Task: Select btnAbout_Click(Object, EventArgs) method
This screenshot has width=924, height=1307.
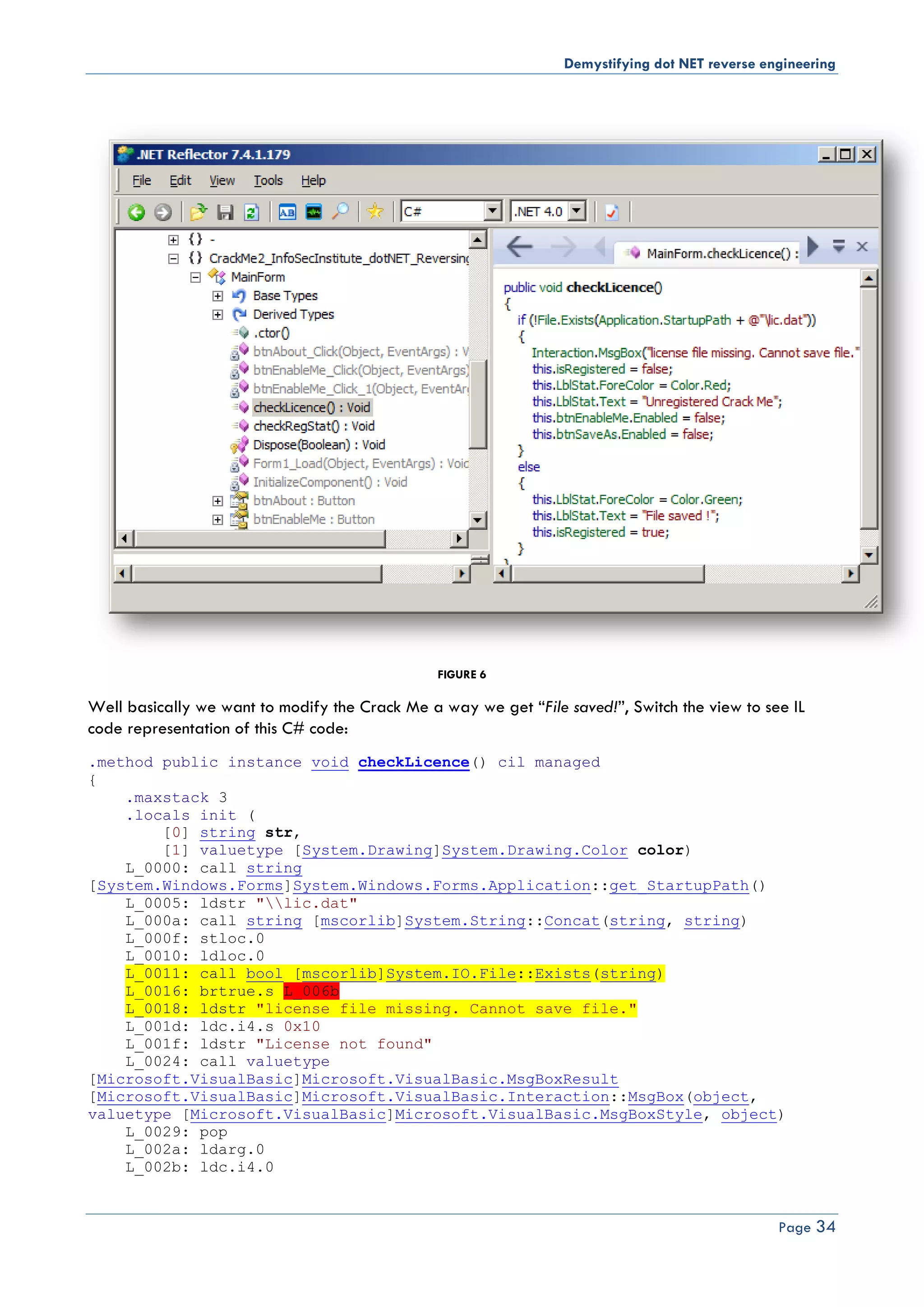Action: (361, 352)
